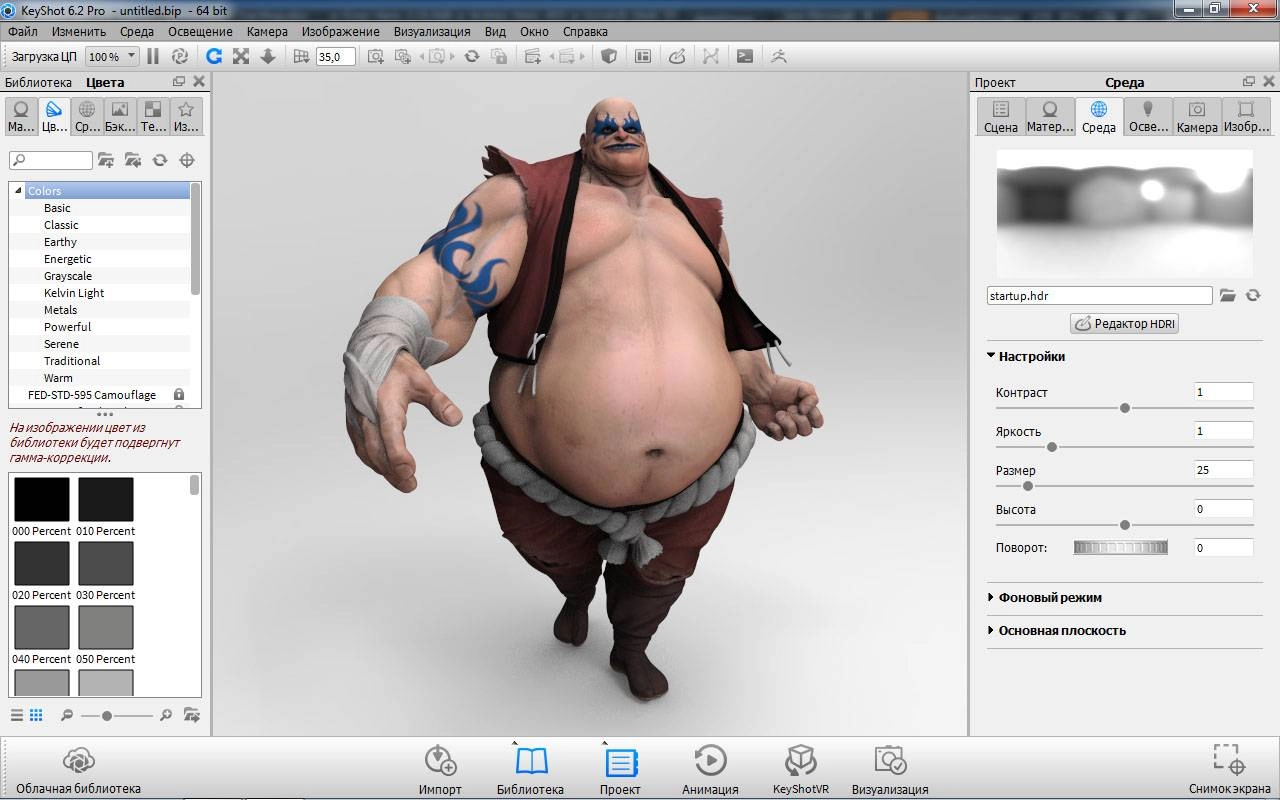This screenshot has width=1280, height=800.
Task: Open the Анимация timeline
Action: [x=710, y=770]
